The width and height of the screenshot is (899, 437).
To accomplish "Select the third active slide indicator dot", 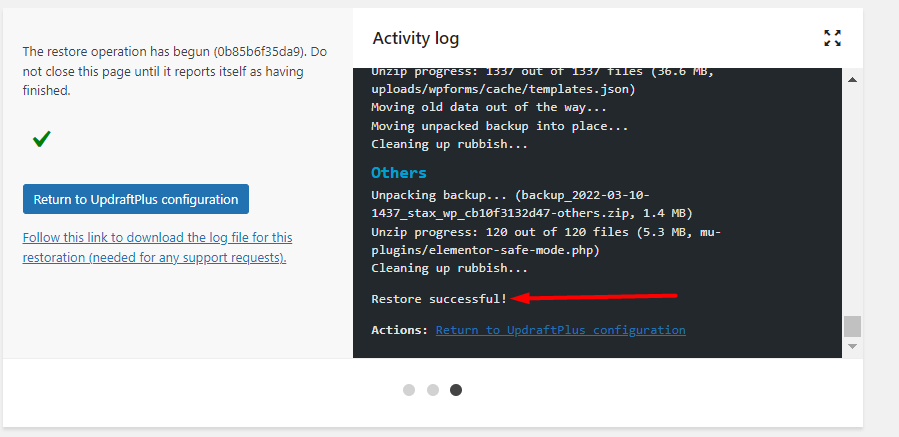I will 456,390.
